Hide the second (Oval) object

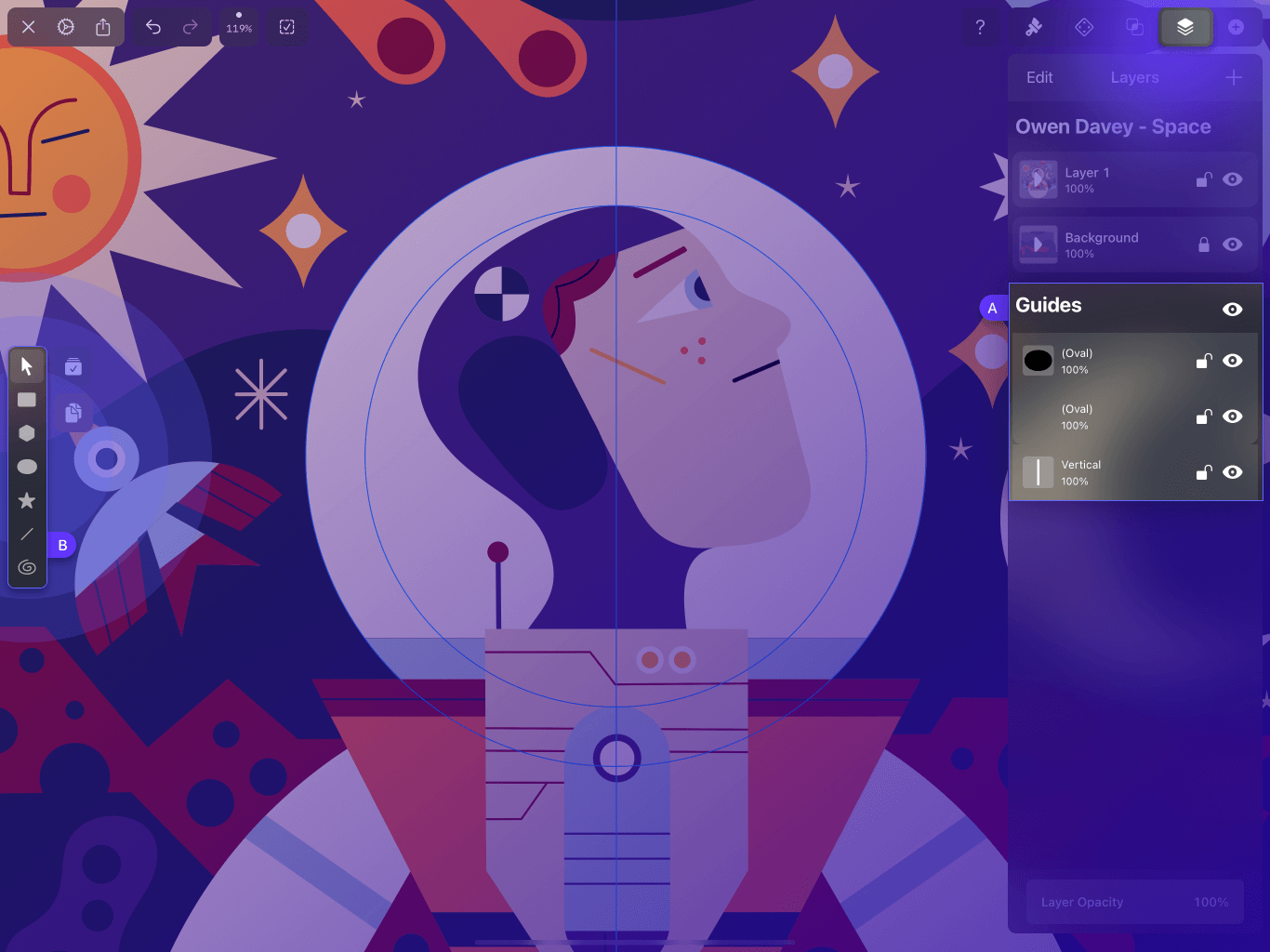tap(1233, 416)
